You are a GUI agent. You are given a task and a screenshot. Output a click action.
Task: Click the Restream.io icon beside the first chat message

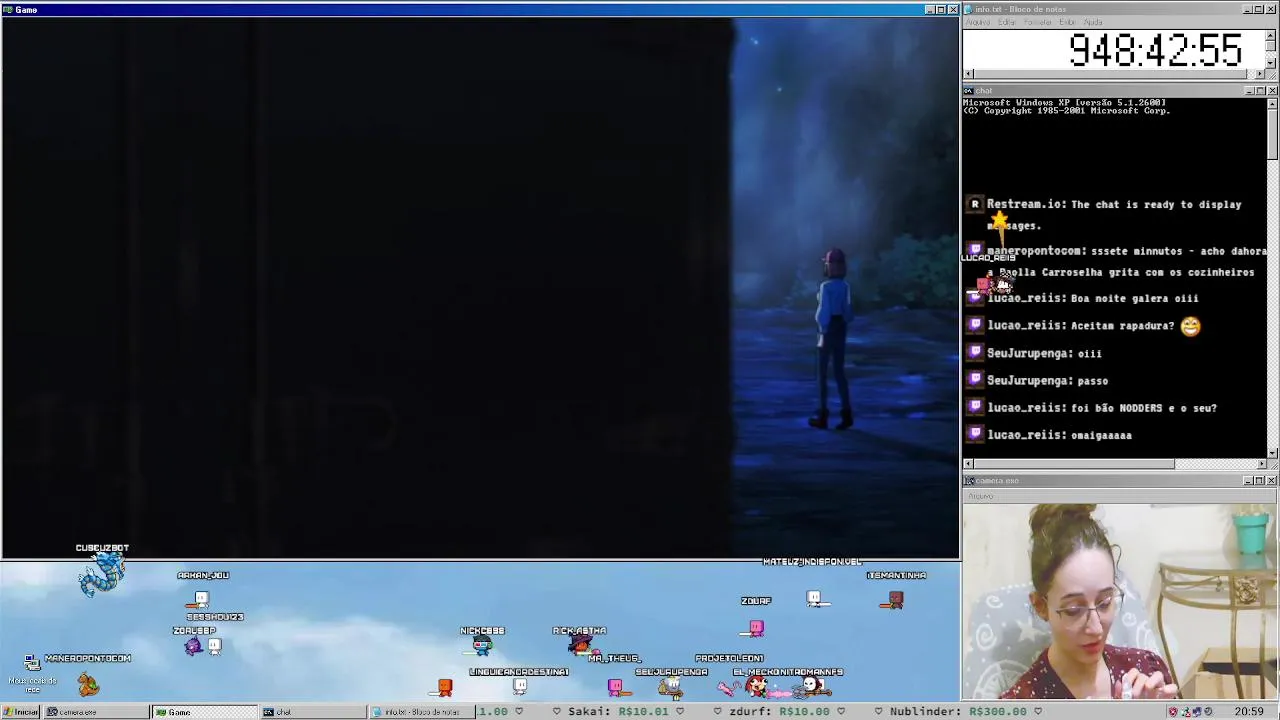point(975,204)
